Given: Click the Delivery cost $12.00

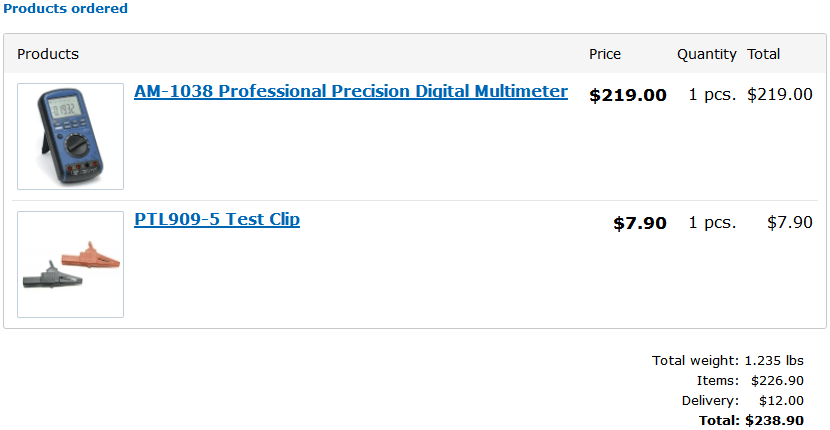Looking at the screenshot, I should tap(781, 401).
